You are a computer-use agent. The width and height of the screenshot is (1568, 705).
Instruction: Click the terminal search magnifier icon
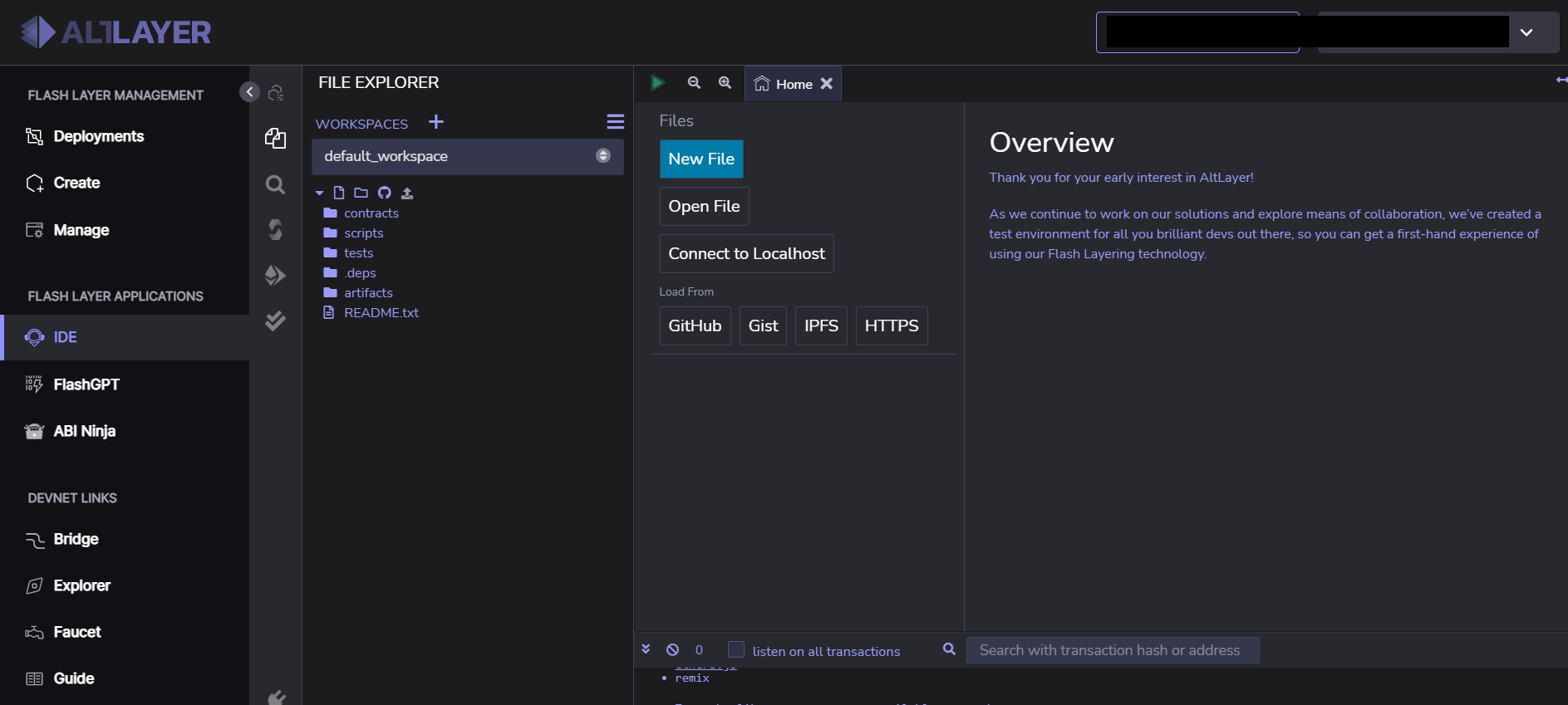(x=949, y=649)
